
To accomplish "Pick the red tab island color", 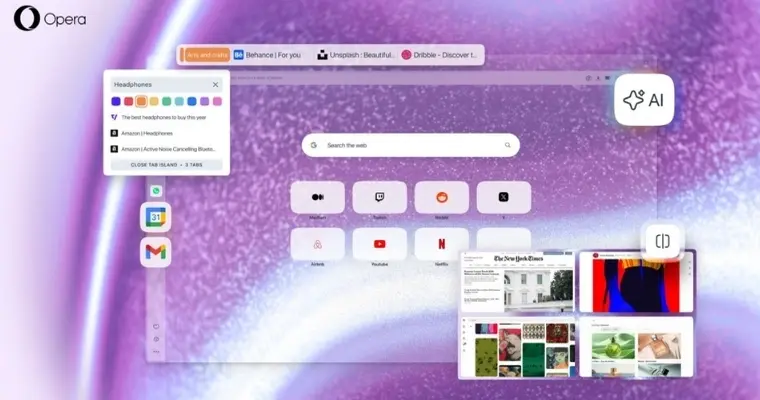I will 128,101.
